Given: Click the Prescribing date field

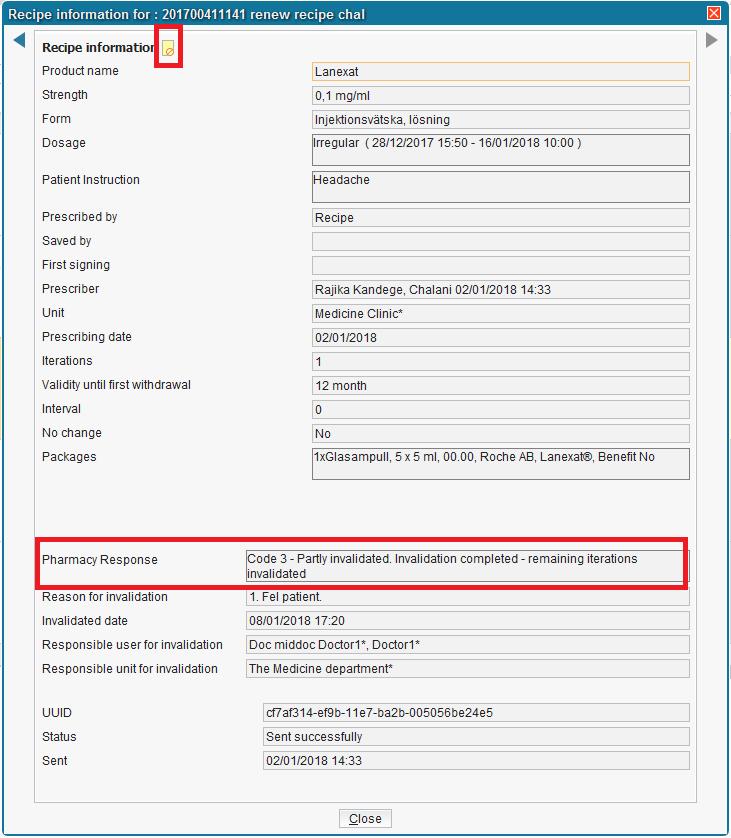Looking at the screenshot, I should [501, 338].
